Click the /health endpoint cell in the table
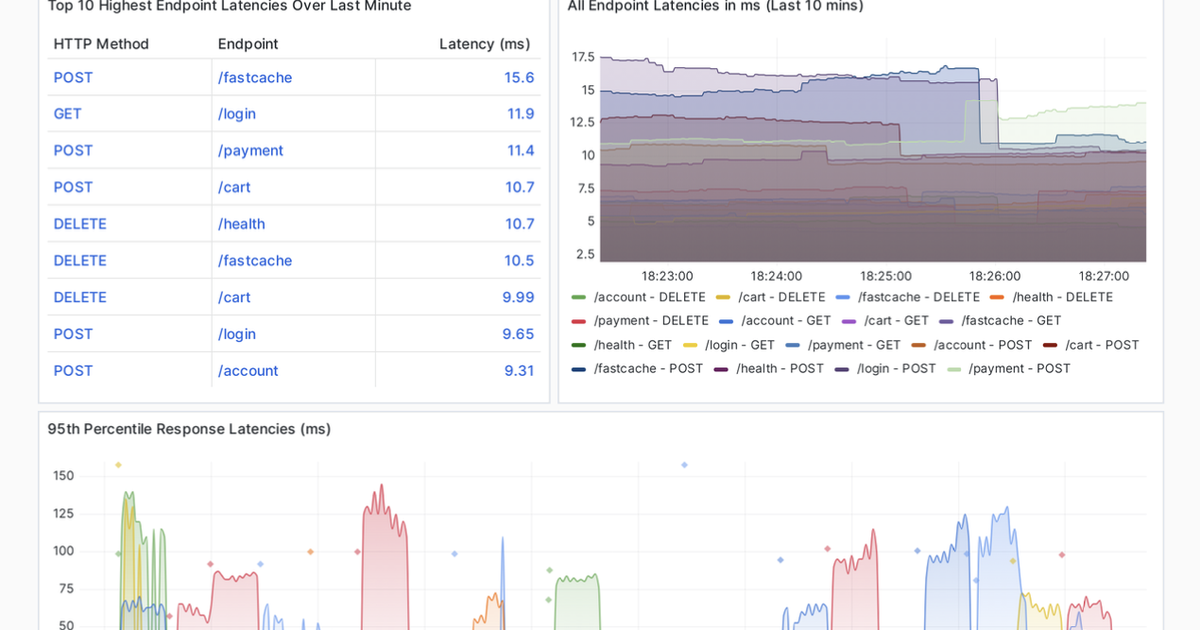Screen dimensions: 1200x630 point(242,224)
